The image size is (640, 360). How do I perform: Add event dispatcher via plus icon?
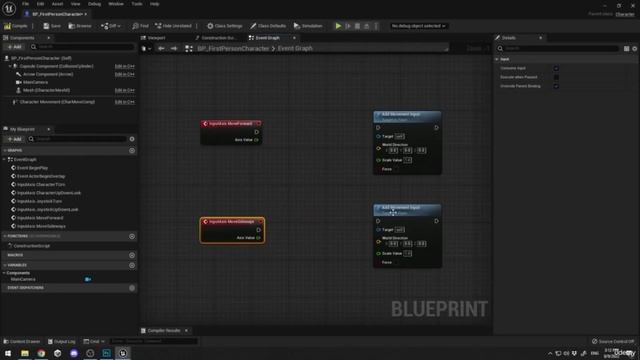coord(132,288)
